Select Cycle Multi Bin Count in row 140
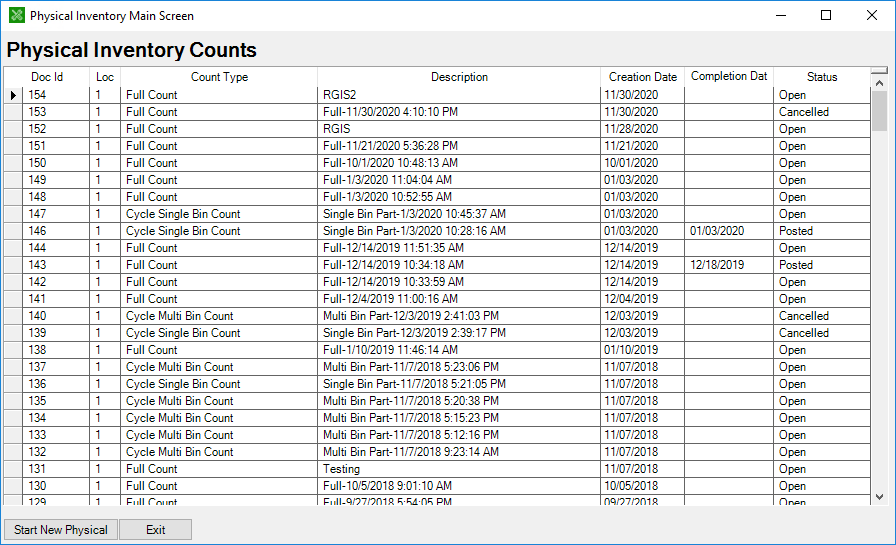 (x=219, y=316)
